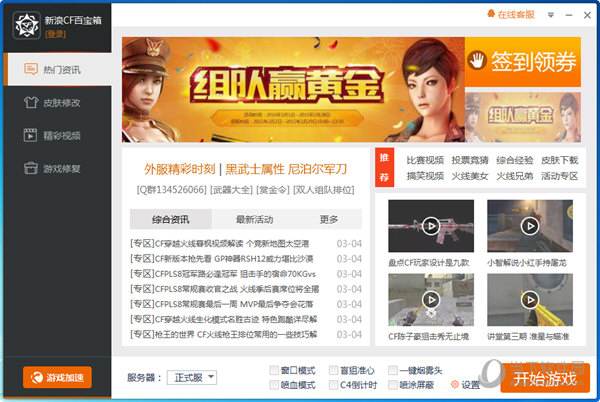600x402 pixels.
Task: Open the 服务器 正式服 dropdown
Action: click(x=192, y=378)
